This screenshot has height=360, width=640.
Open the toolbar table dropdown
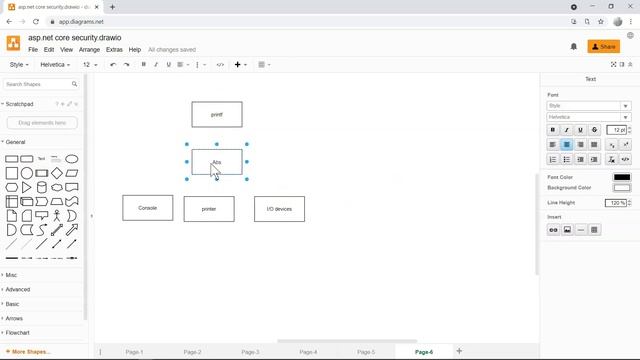(x=264, y=64)
